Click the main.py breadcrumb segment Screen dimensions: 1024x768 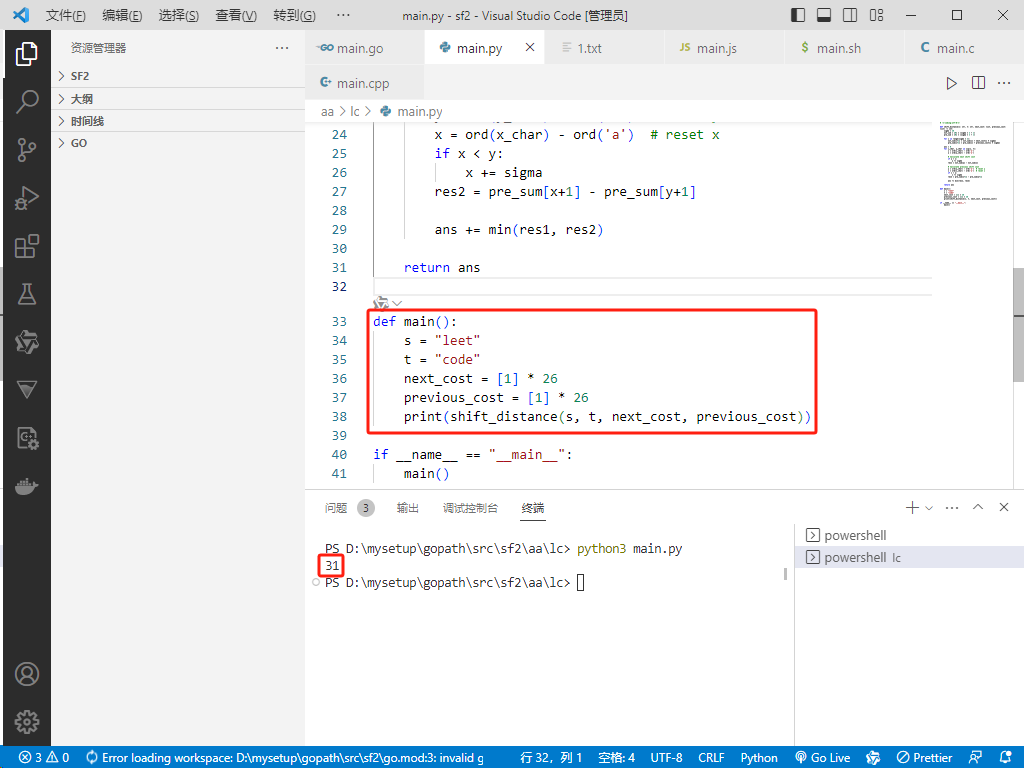click(411, 112)
